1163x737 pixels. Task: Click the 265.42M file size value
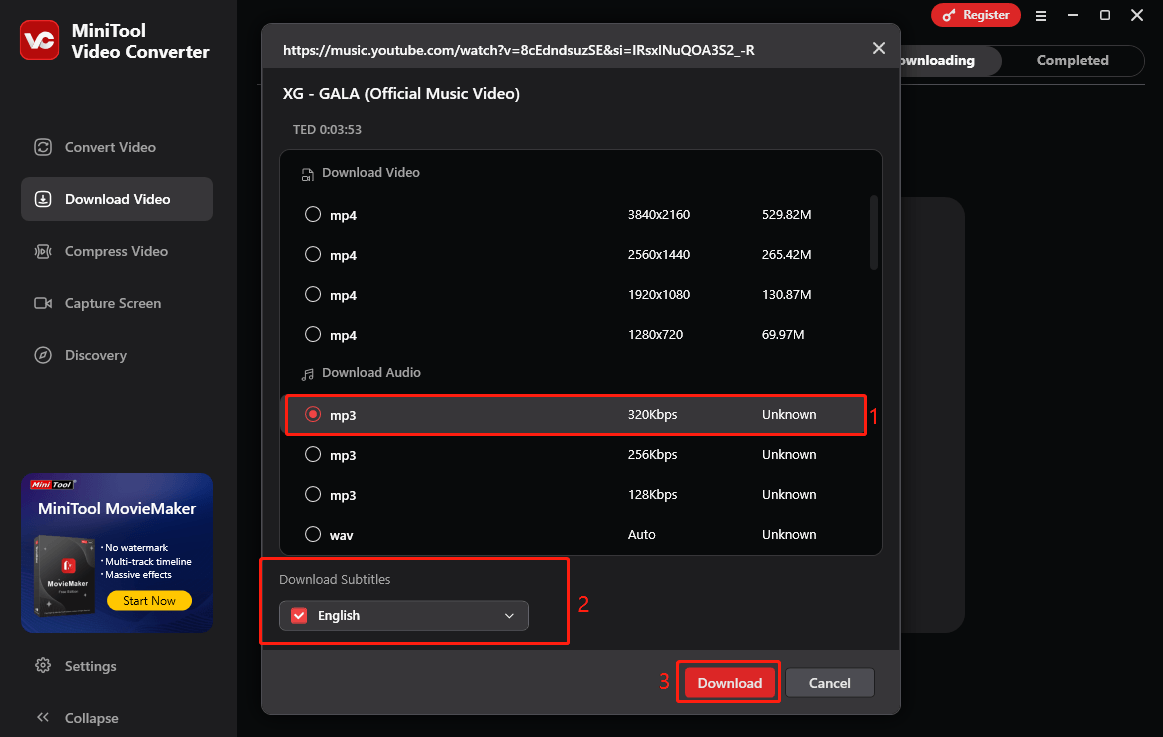coord(786,254)
